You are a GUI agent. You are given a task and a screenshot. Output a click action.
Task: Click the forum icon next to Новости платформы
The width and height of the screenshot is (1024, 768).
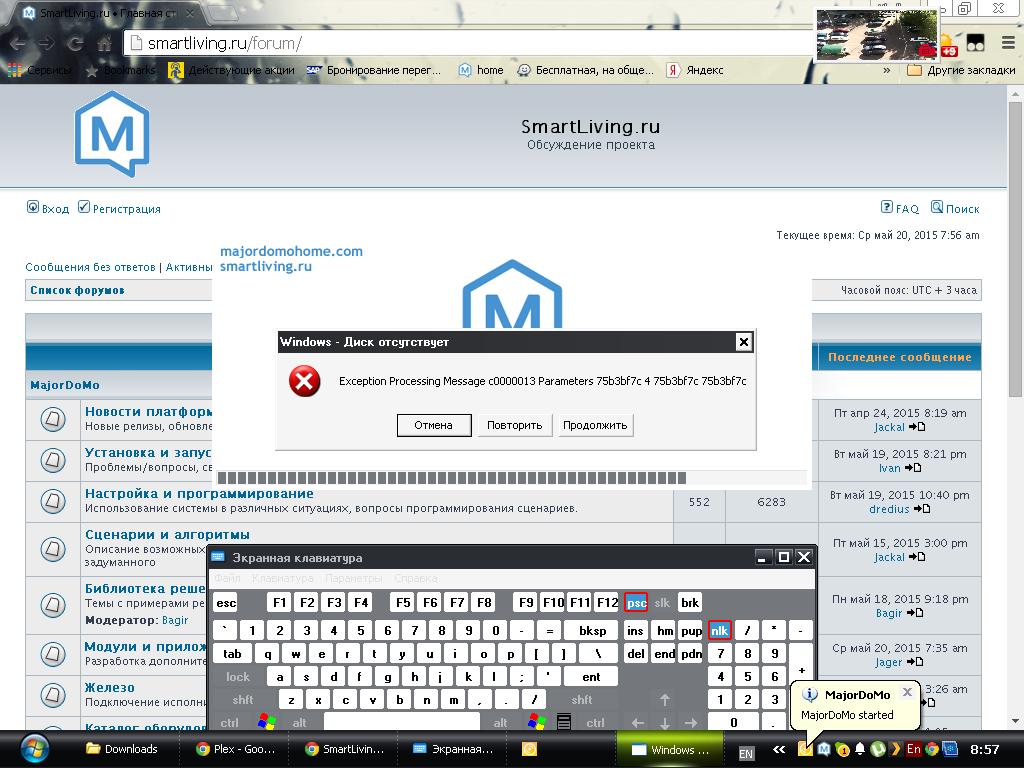click(x=53, y=419)
